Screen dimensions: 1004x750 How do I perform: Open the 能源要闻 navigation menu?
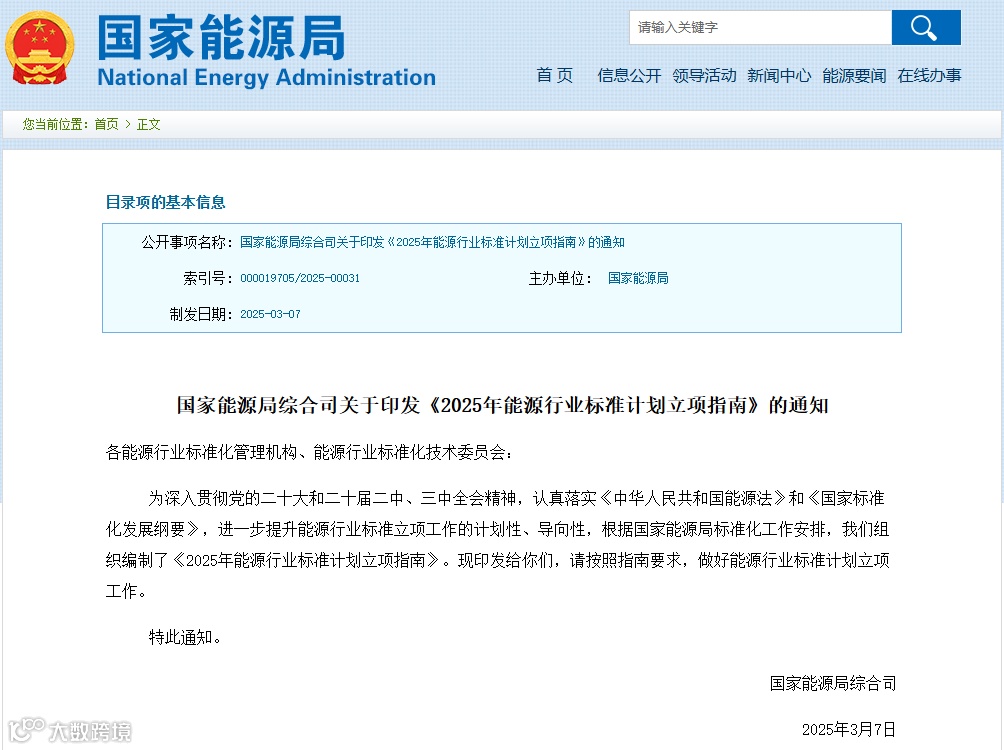(854, 76)
